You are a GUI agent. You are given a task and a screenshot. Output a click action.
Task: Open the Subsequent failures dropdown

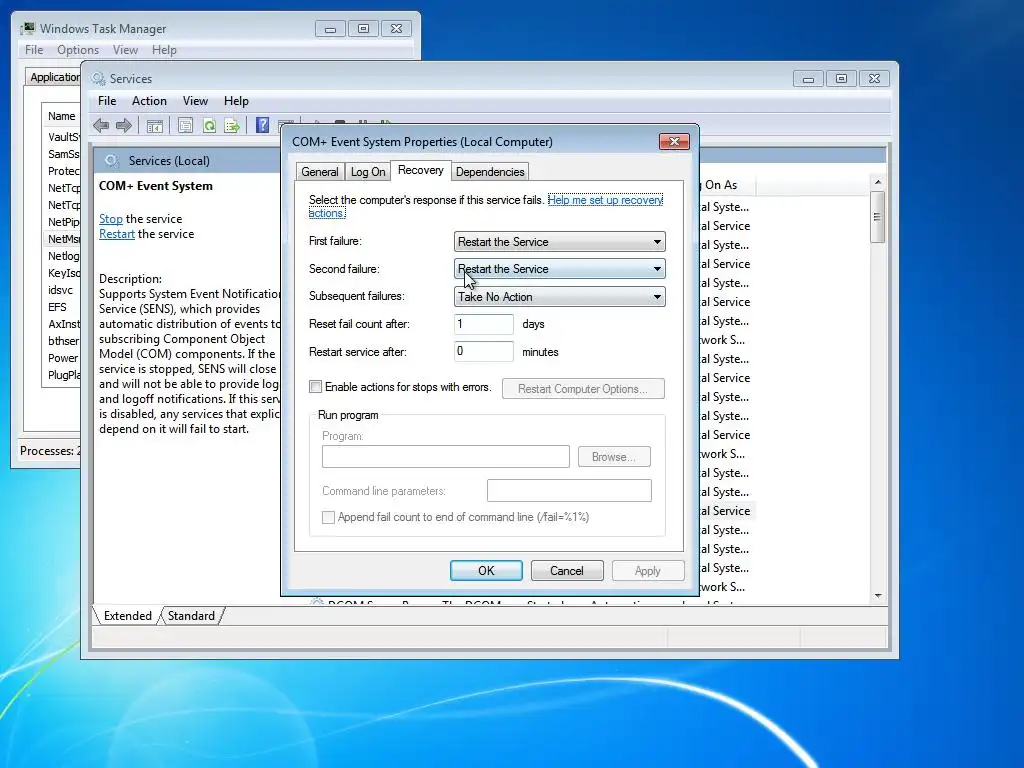[560, 296]
